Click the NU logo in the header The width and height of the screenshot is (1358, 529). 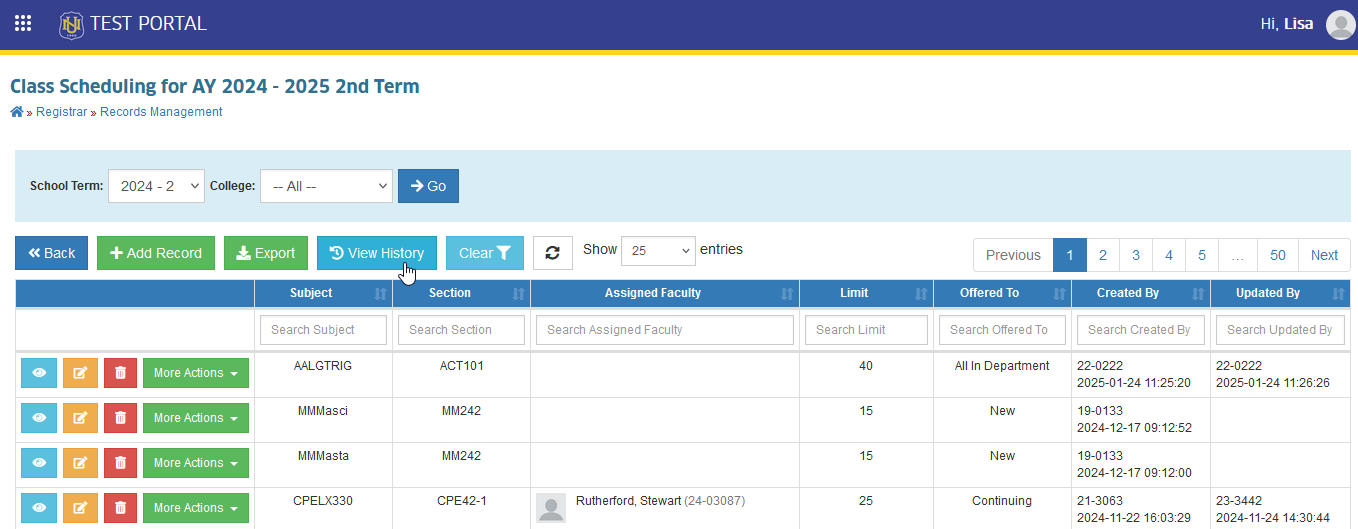pyautogui.click(x=71, y=24)
